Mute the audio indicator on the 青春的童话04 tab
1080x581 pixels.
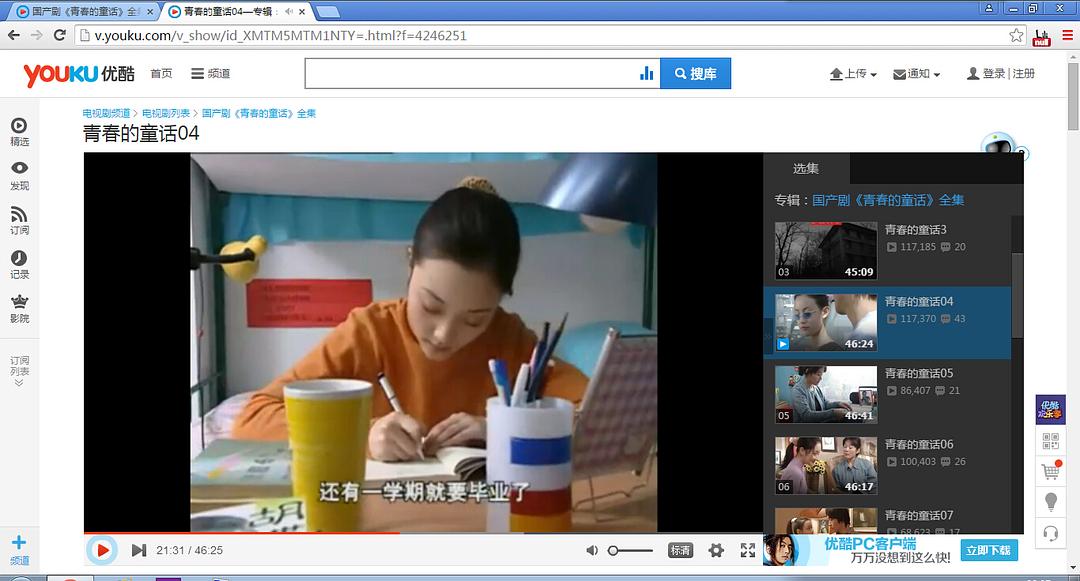pyautogui.click(x=289, y=12)
